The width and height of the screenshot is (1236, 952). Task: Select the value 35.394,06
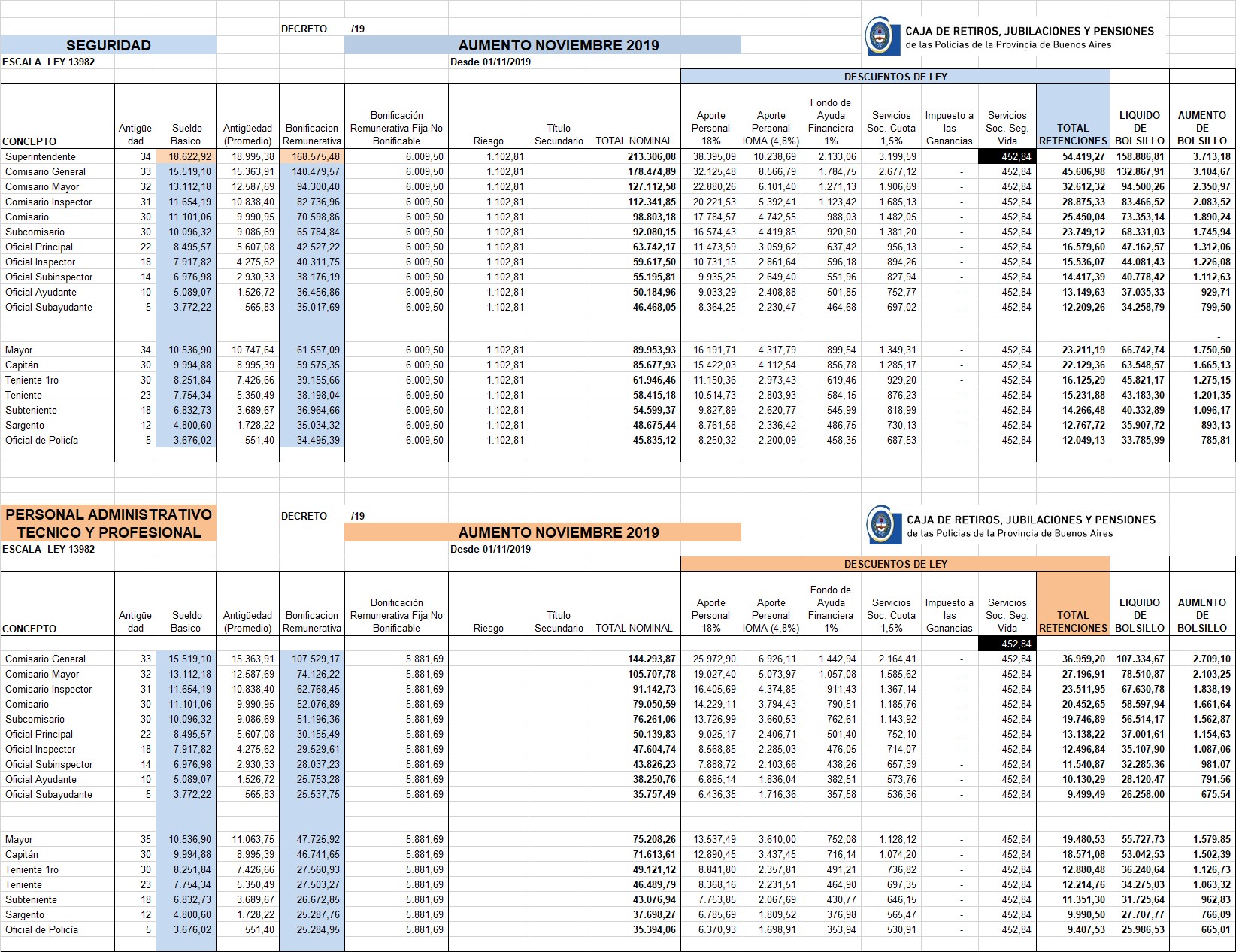(x=654, y=929)
